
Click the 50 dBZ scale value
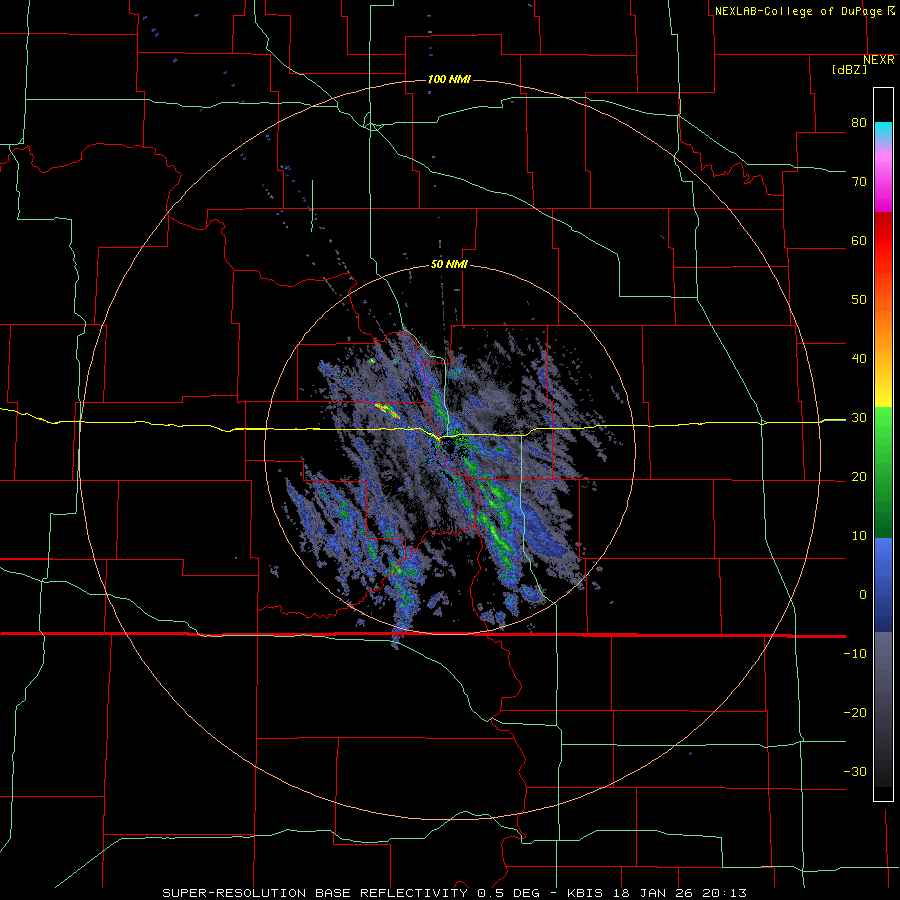point(859,300)
